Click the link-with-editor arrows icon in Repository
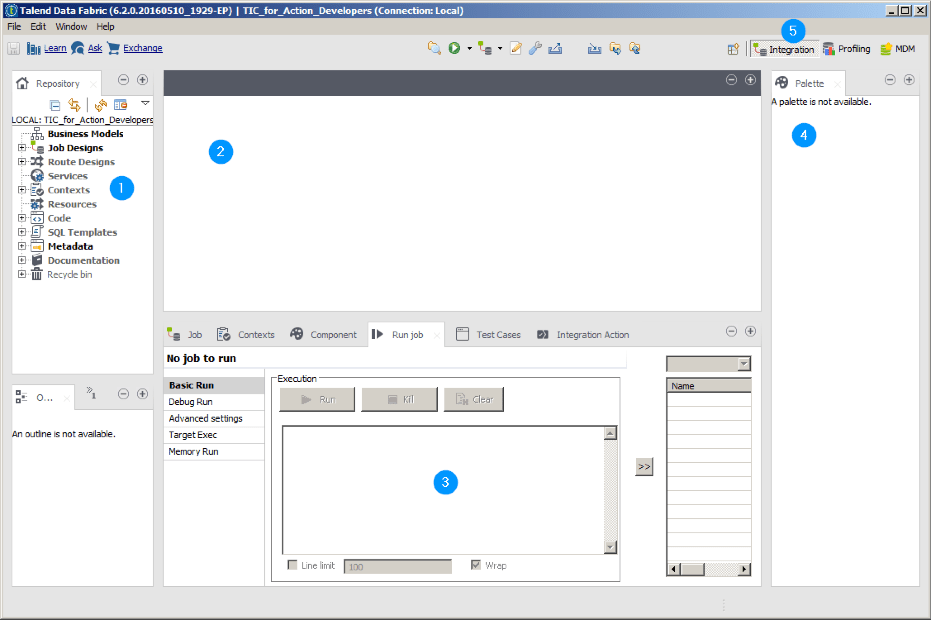This screenshot has height=620, width=931. (x=74, y=105)
